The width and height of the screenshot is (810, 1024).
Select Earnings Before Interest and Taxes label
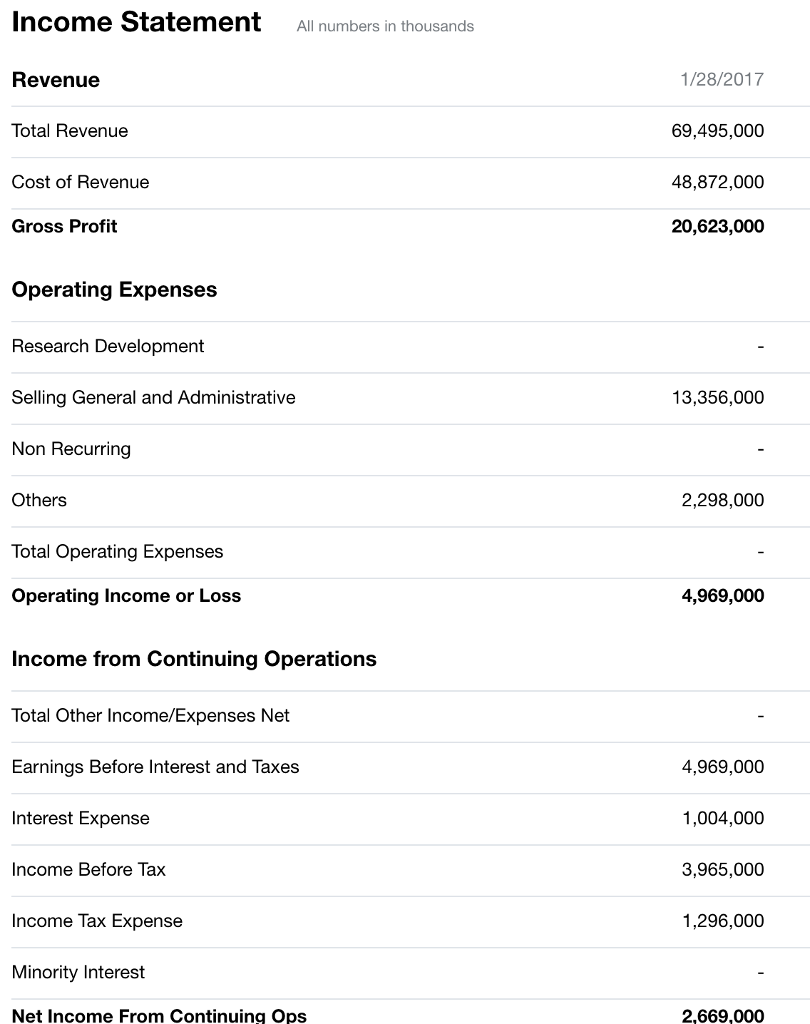(155, 767)
